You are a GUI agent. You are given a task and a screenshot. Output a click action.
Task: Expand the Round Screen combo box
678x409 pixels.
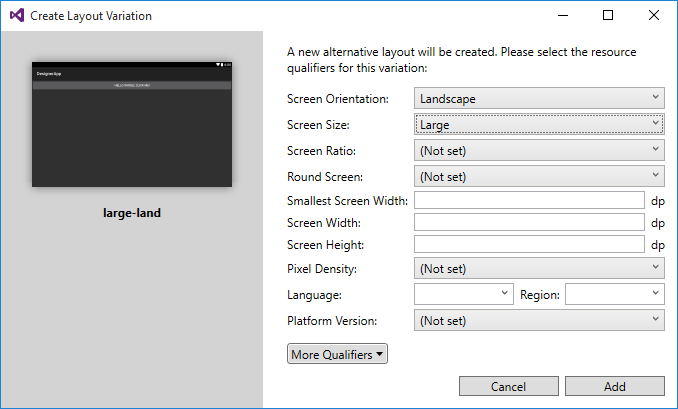point(539,176)
